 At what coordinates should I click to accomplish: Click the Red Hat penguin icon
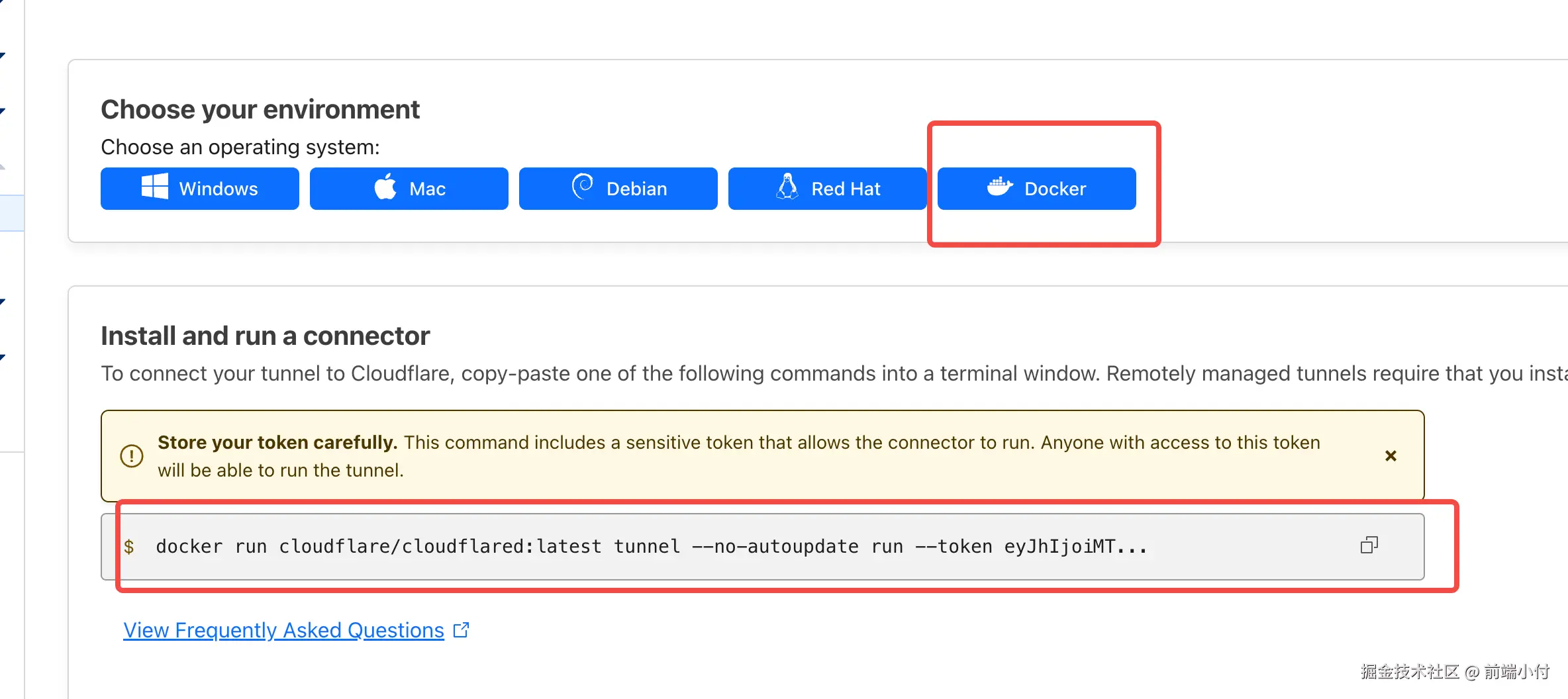pos(787,187)
